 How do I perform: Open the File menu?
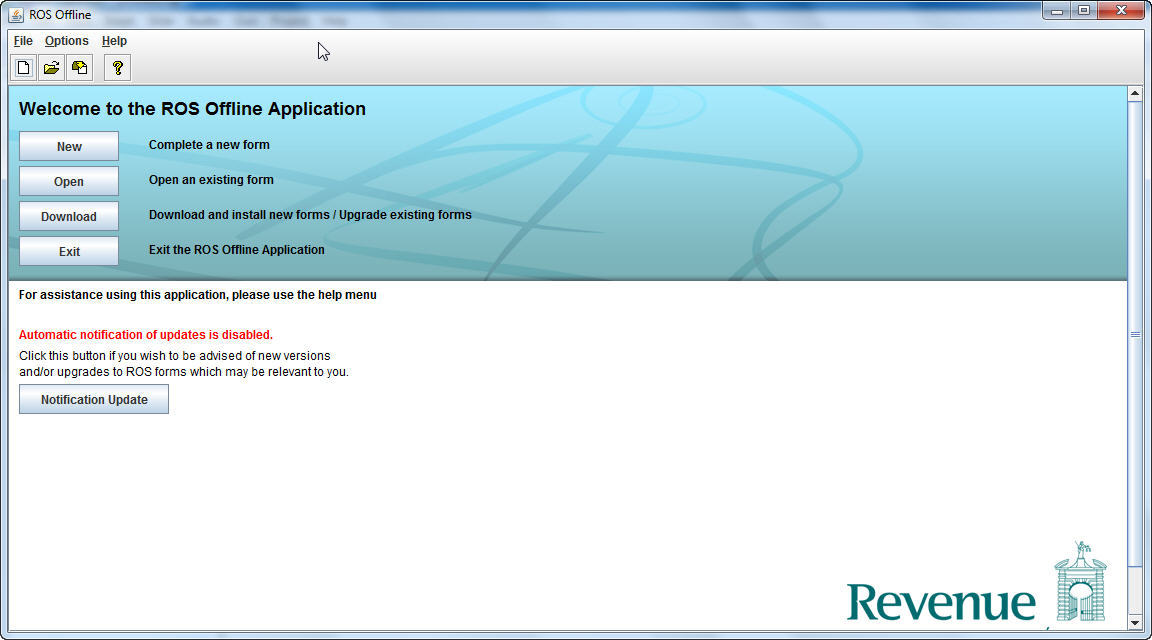click(x=23, y=41)
